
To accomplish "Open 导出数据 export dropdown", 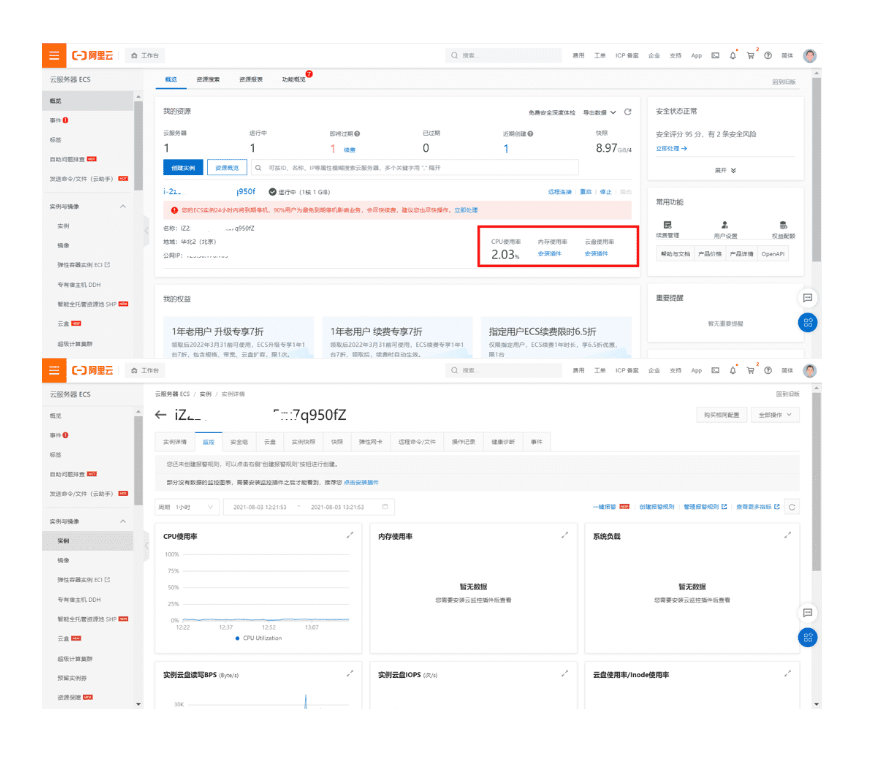I will [x=599, y=112].
